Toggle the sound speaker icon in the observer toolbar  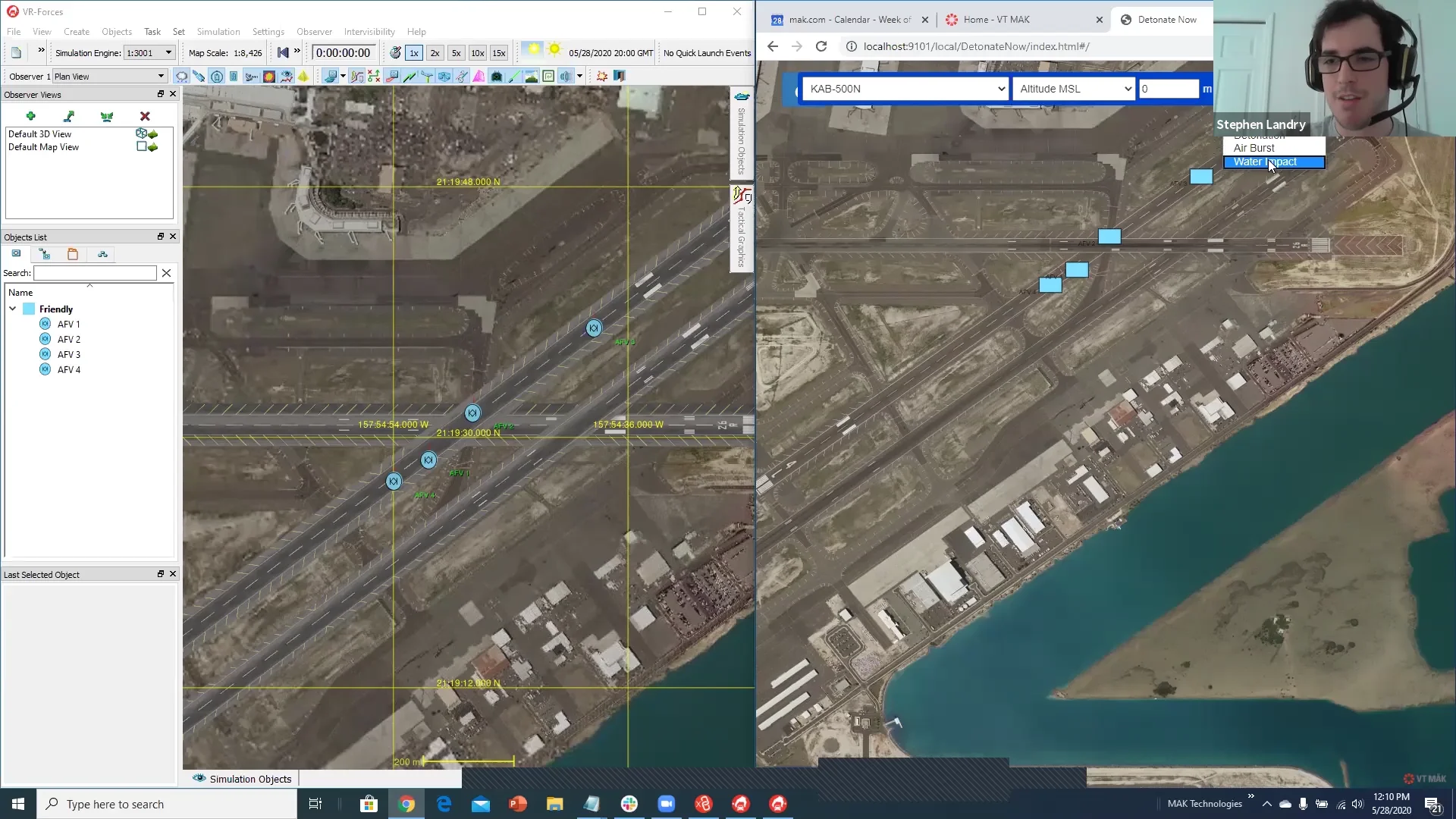point(566,77)
